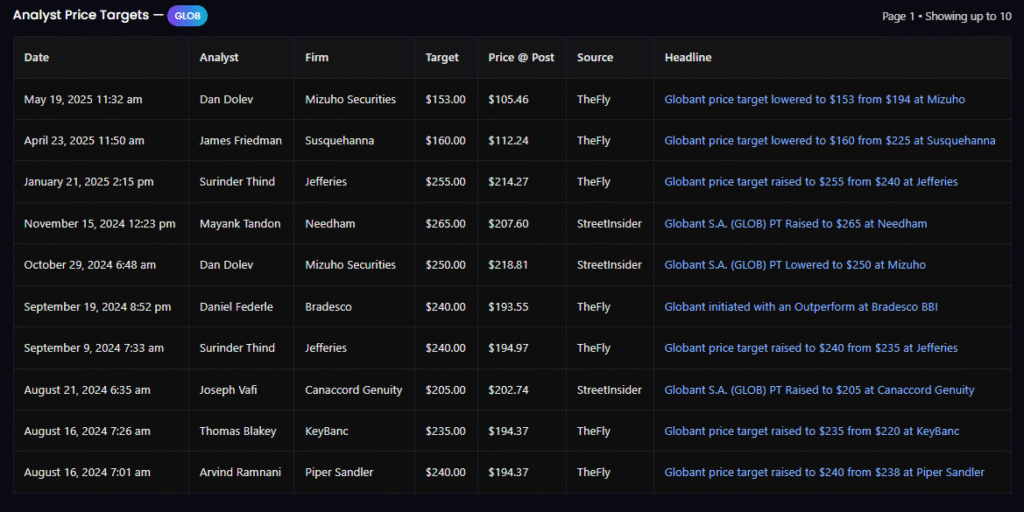
Task: Click the Target column header
Action: (x=442, y=58)
